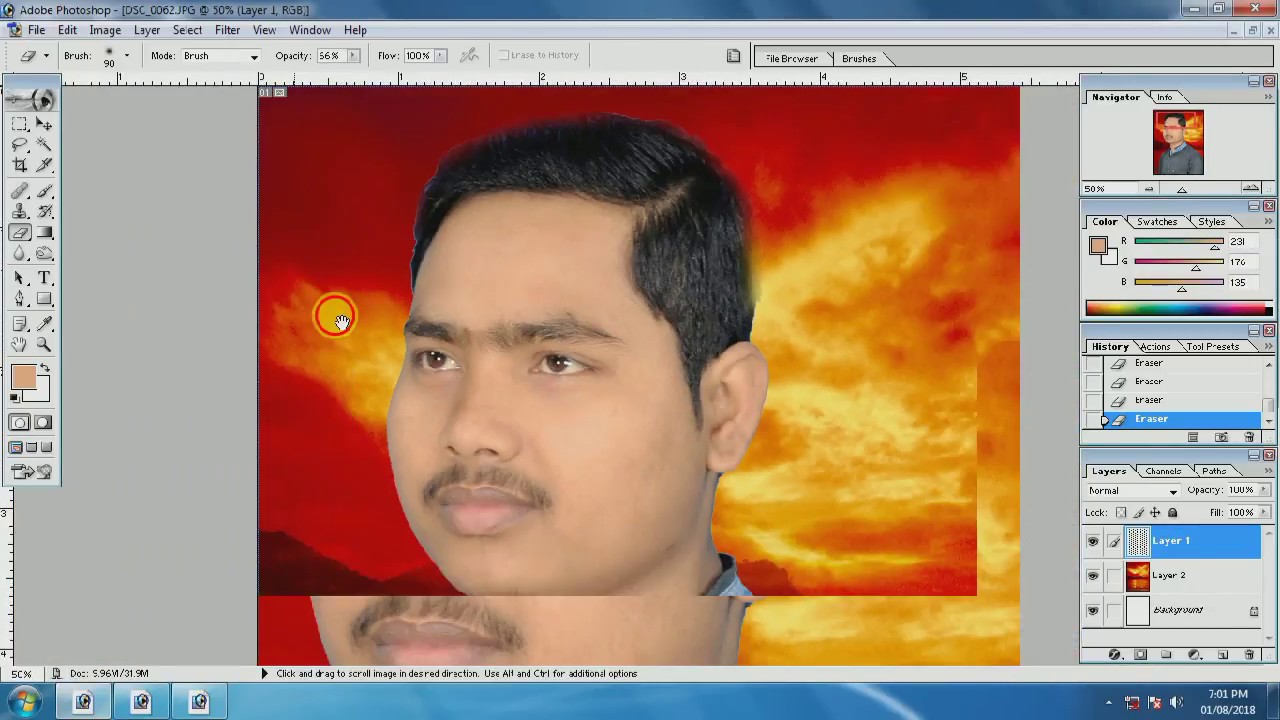The image size is (1280, 720).
Task: Tick the Erase to History checkbox
Action: point(504,56)
